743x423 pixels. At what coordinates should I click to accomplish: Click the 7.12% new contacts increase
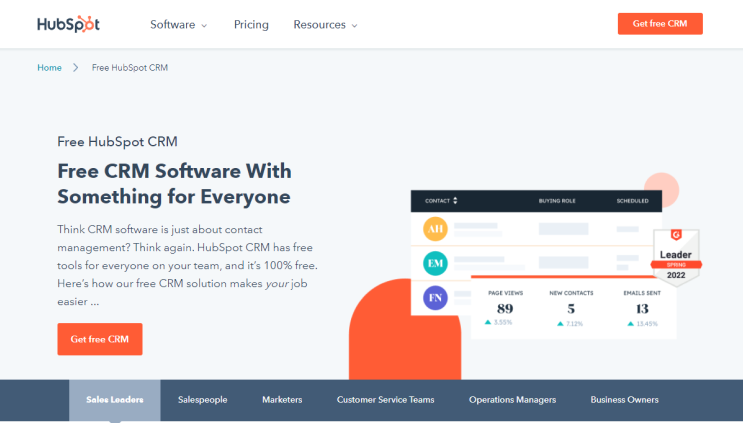570,324
